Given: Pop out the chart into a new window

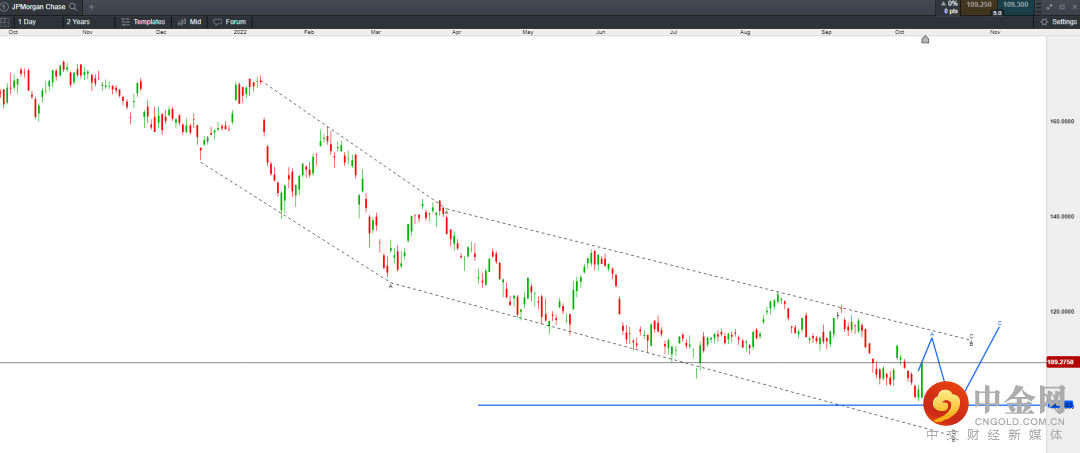Looking at the screenshot, I should pyautogui.click(x=1062, y=7).
